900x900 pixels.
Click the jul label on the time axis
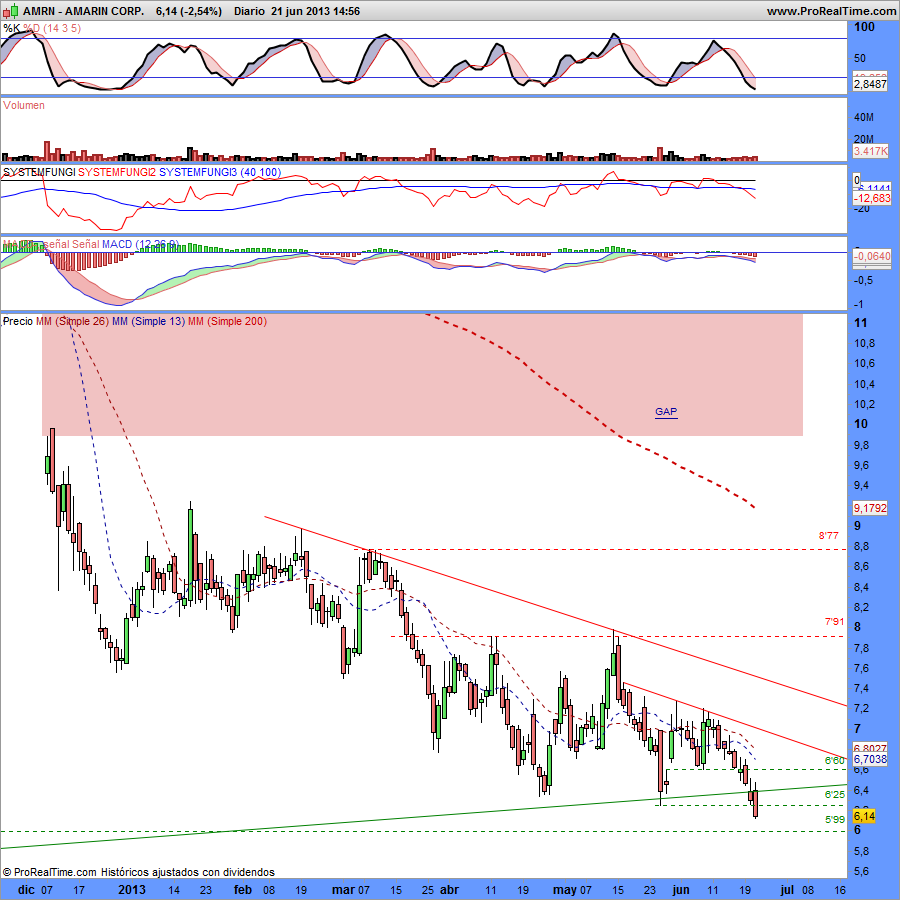[x=788, y=890]
